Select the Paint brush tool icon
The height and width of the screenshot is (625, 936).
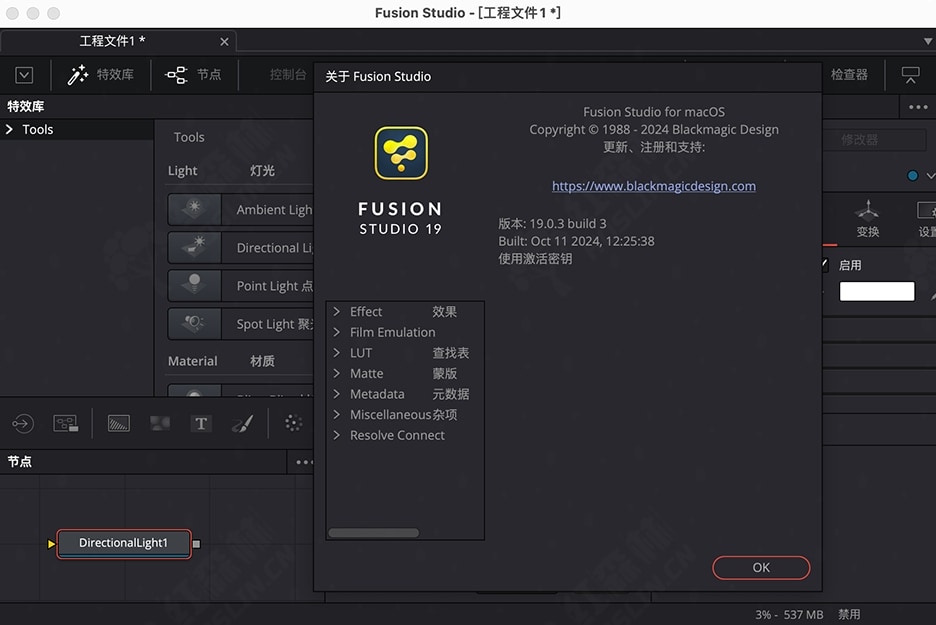pos(242,423)
